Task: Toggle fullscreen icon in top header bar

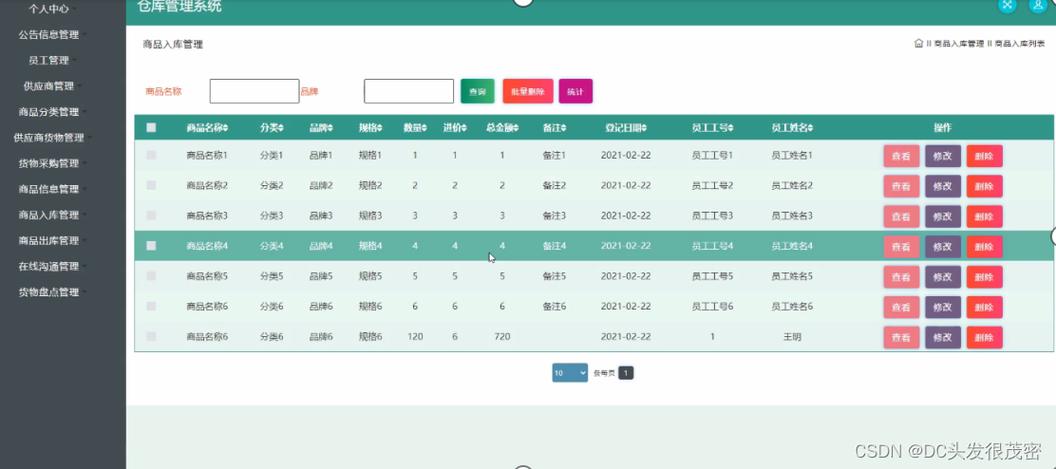Action: click(x=1008, y=5)
